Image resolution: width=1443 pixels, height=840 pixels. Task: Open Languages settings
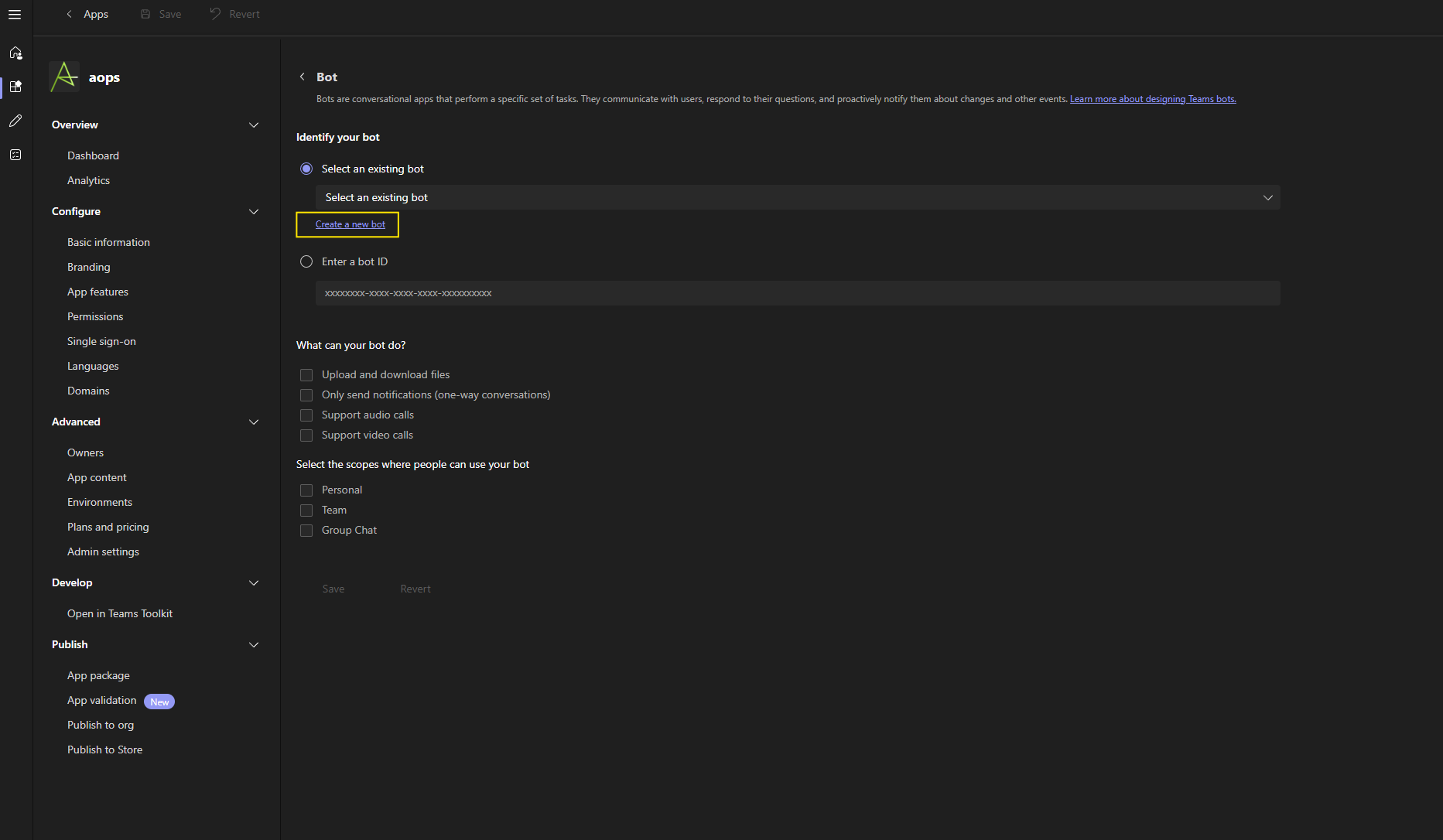(x=93, y=366)
